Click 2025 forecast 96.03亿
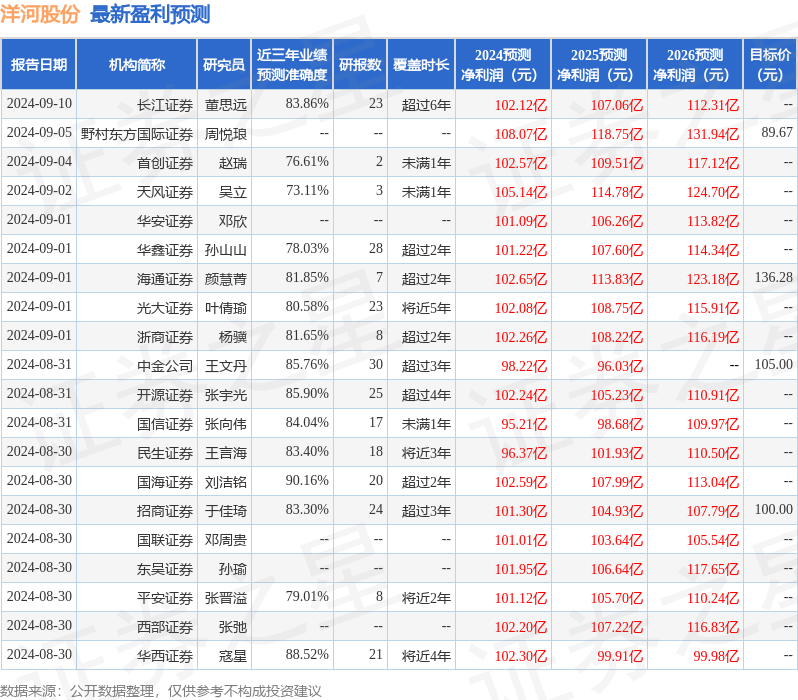Image resolution: width=798 pixels, height=700 pixels. pos(620,366)
